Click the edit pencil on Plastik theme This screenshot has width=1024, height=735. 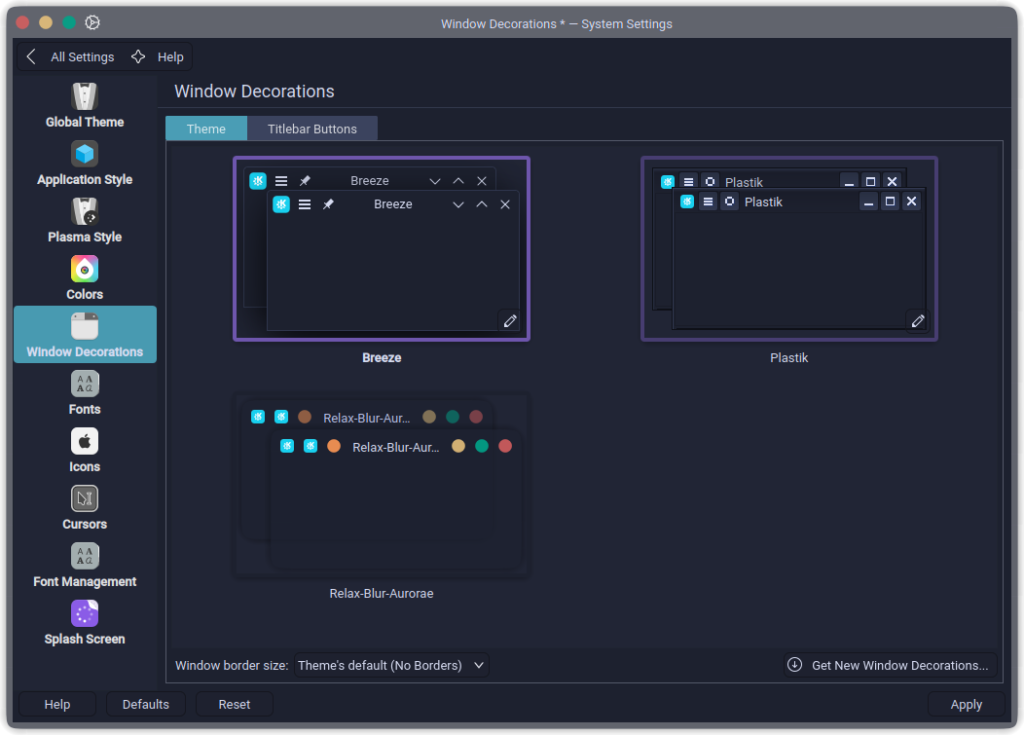point(918,321)
